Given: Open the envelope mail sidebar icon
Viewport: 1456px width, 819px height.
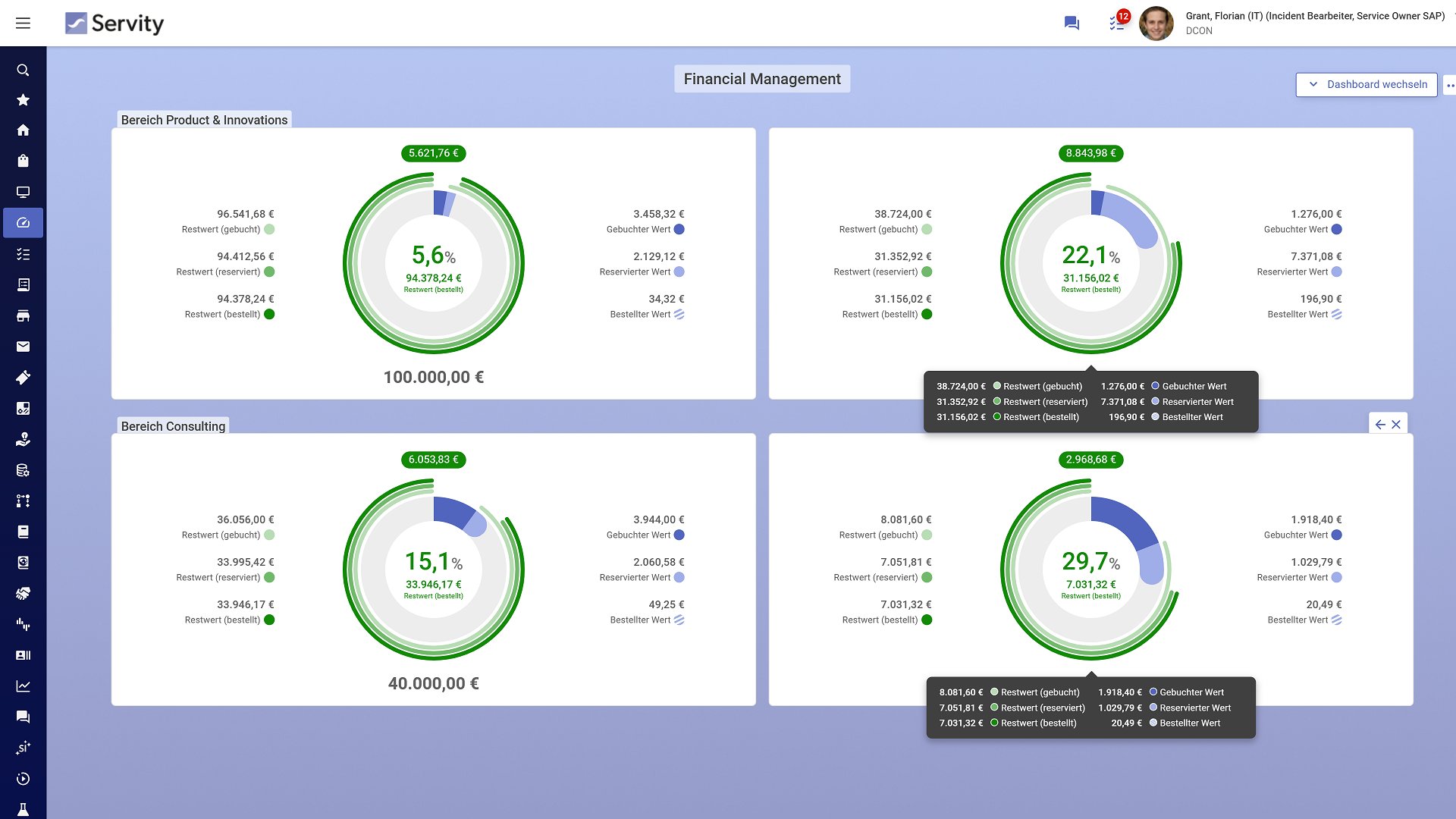Looking at the screenshot, I should [23, 347].
